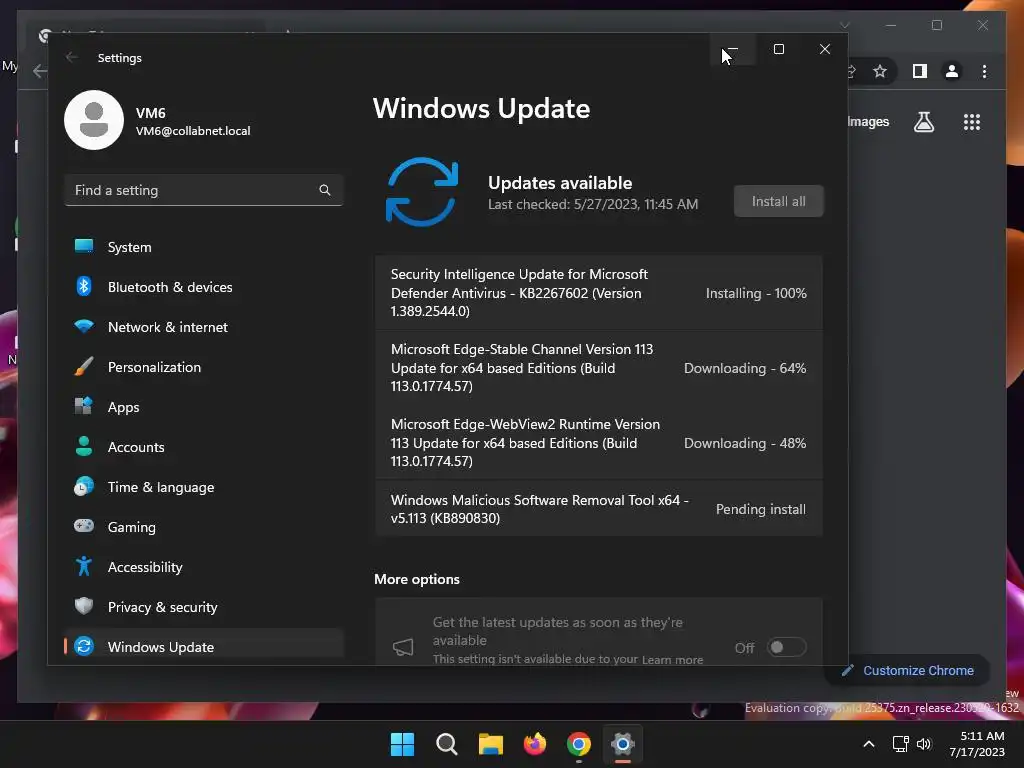
Task: Click Downloading - 48% status
Action: point(744,443)
